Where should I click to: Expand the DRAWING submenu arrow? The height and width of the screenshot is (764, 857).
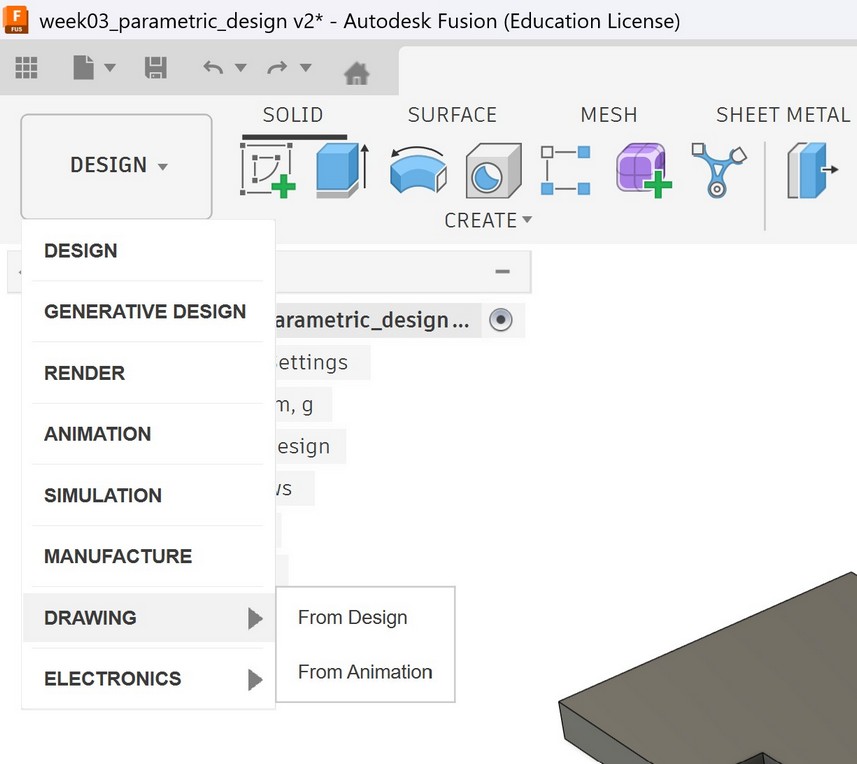coord(255,618)
